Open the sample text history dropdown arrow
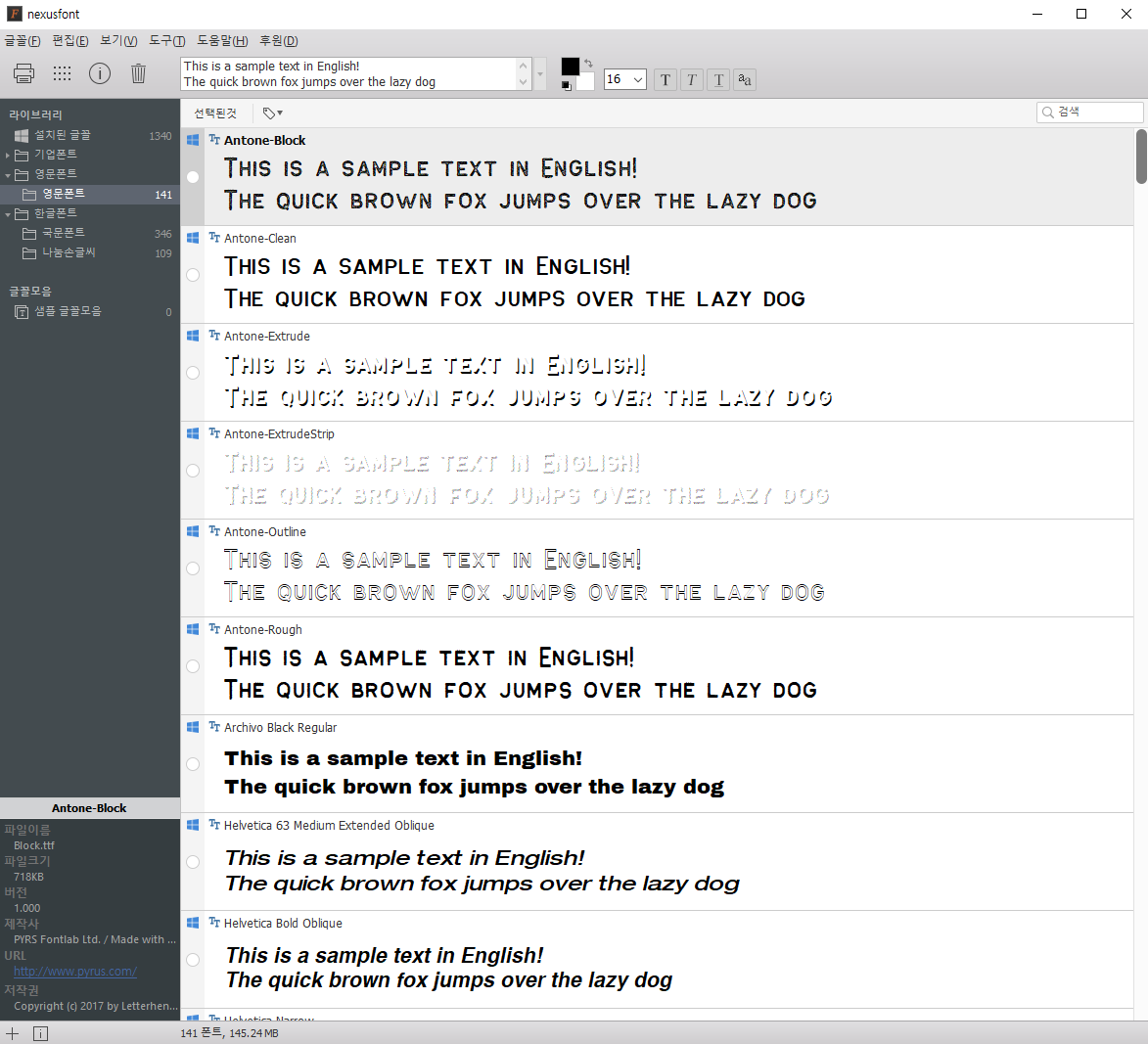Screen dimensions: 1148x1044 540,74
